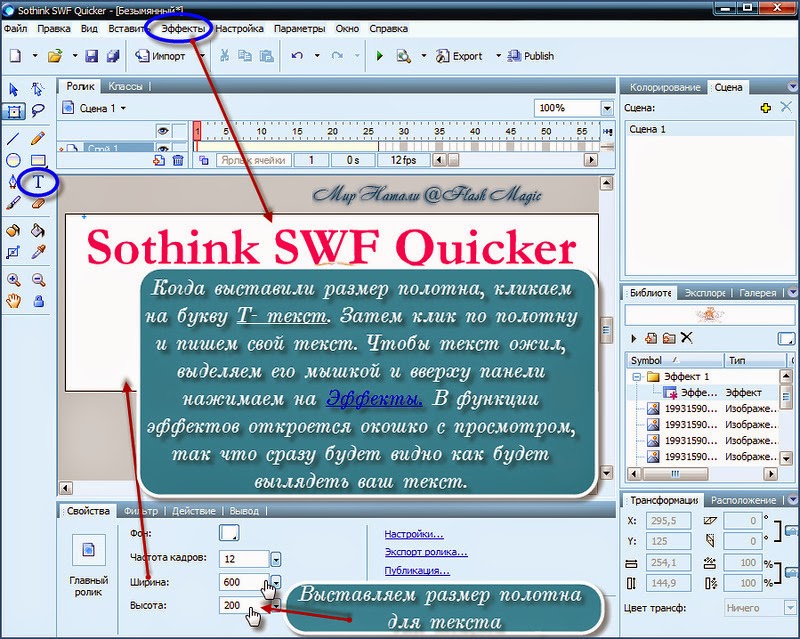Screen dimensions: 800x639
Task: Delete library item with X icon
Action: [x=687, y=337]
